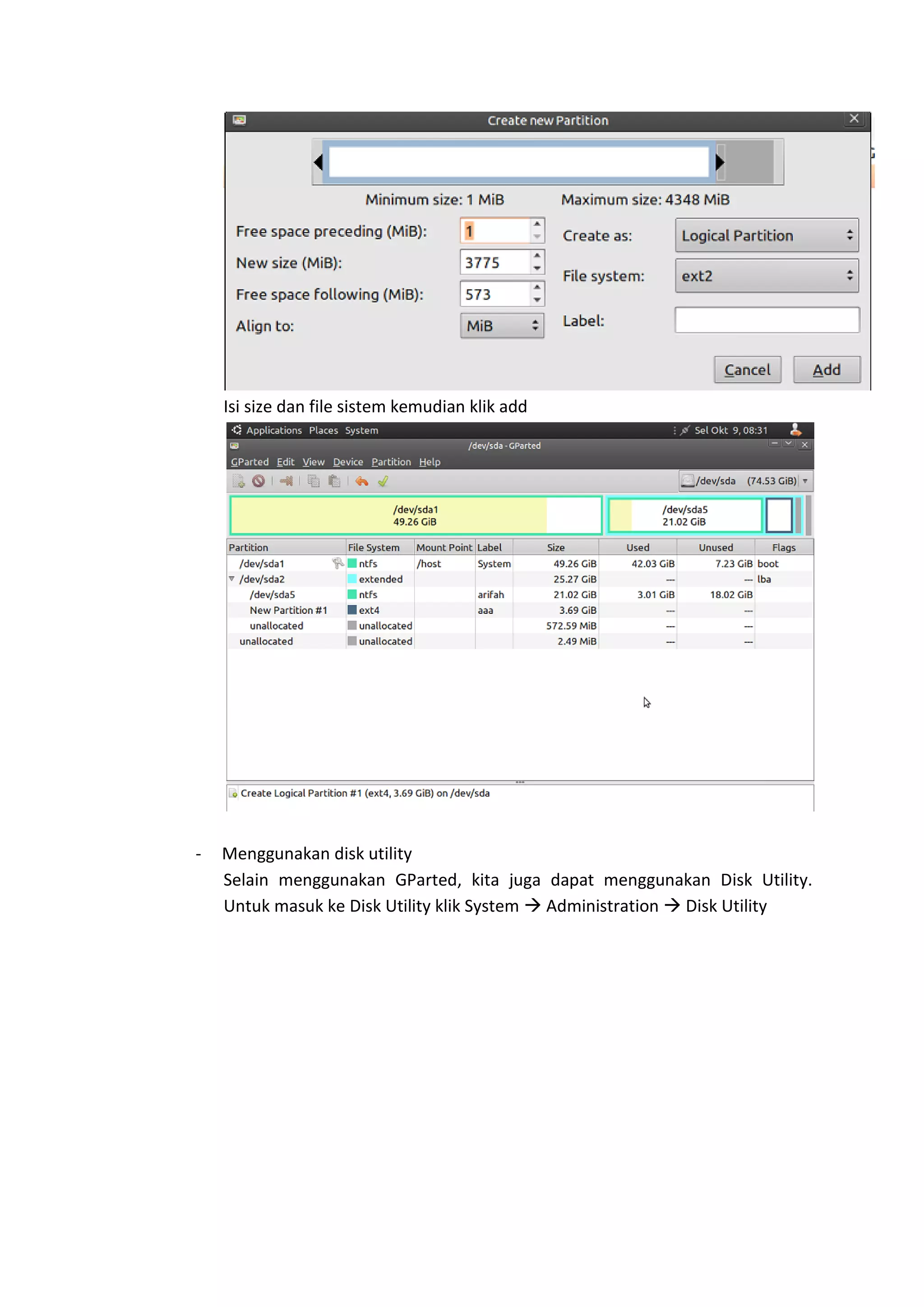Click the Partition column header

(286, 547)
